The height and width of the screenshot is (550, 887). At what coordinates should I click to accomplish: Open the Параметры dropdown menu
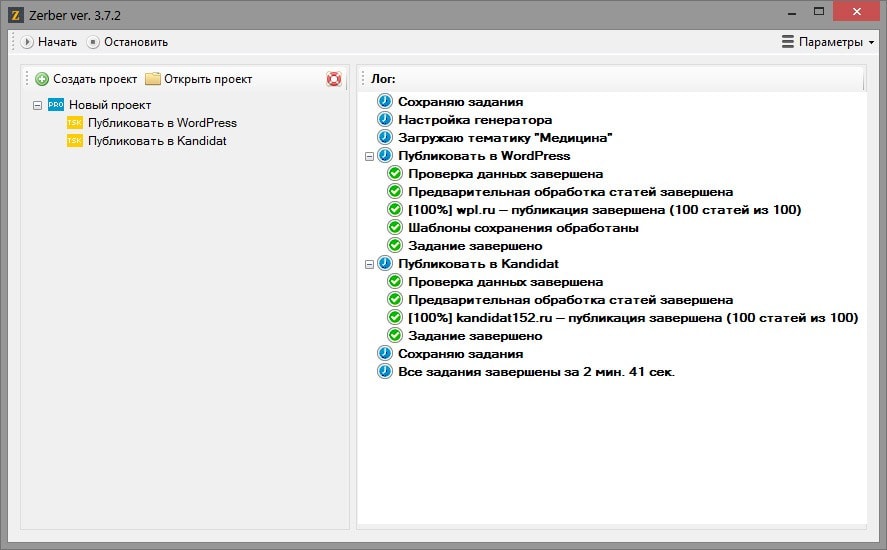(828, 42)
